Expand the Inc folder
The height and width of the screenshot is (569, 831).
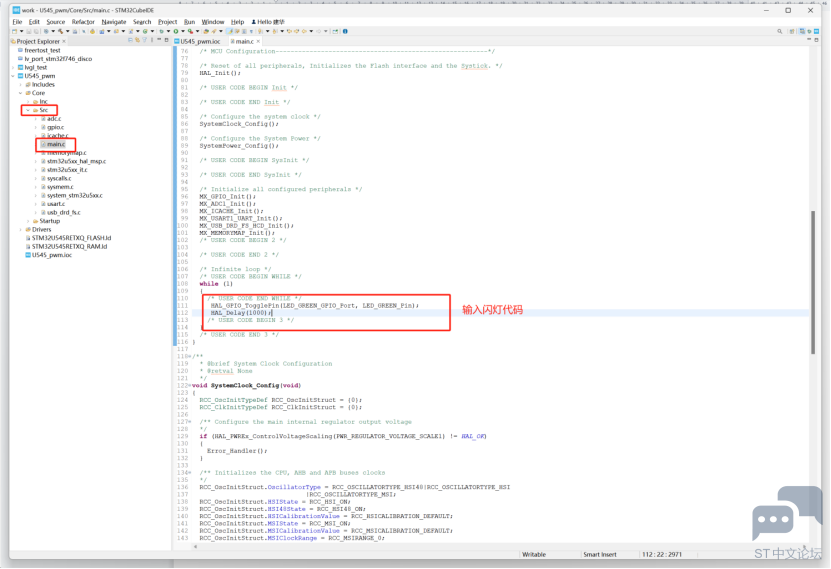(28, 101)
